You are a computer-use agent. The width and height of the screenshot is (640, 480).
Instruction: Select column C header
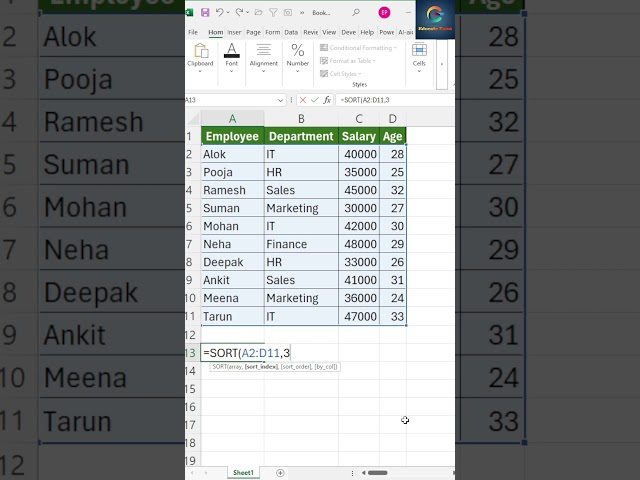click(x=359, y=119)
